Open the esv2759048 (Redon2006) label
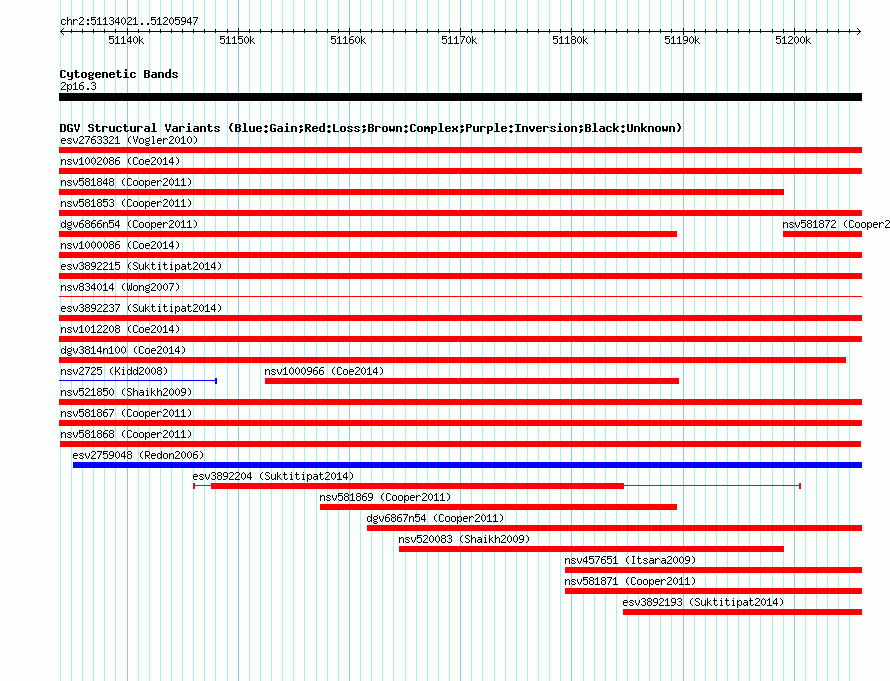 coord(138,455)
